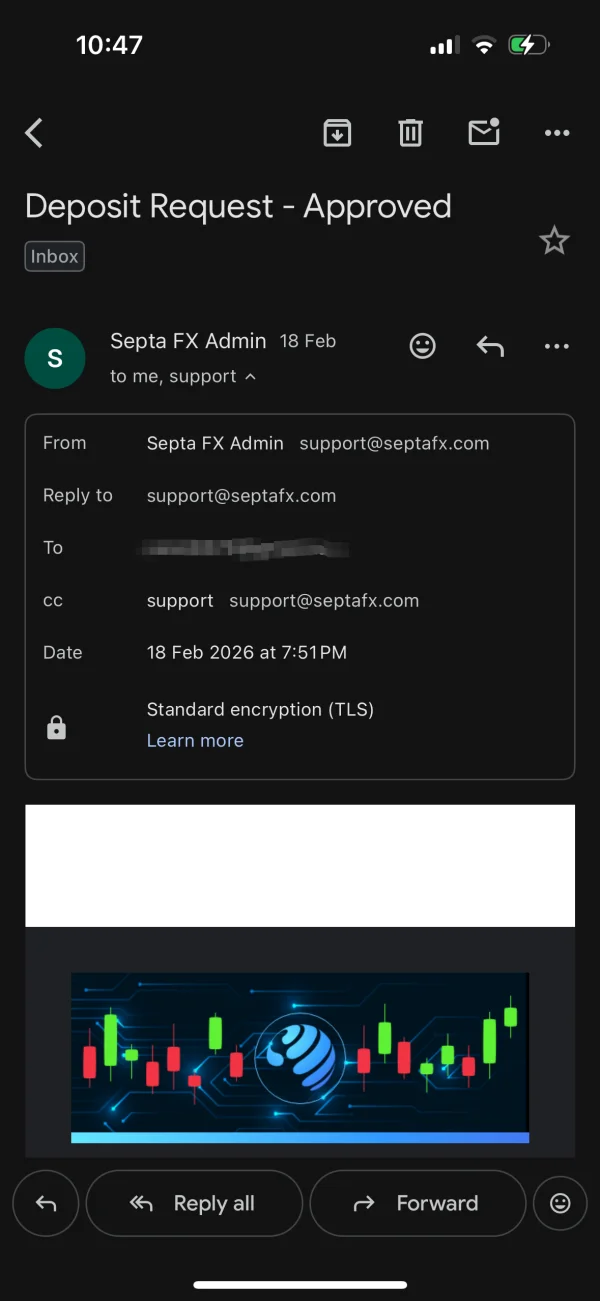Viewport: 600px width, 1301px height.
Task: Open message more options menu
Action: tap(556, 346)
